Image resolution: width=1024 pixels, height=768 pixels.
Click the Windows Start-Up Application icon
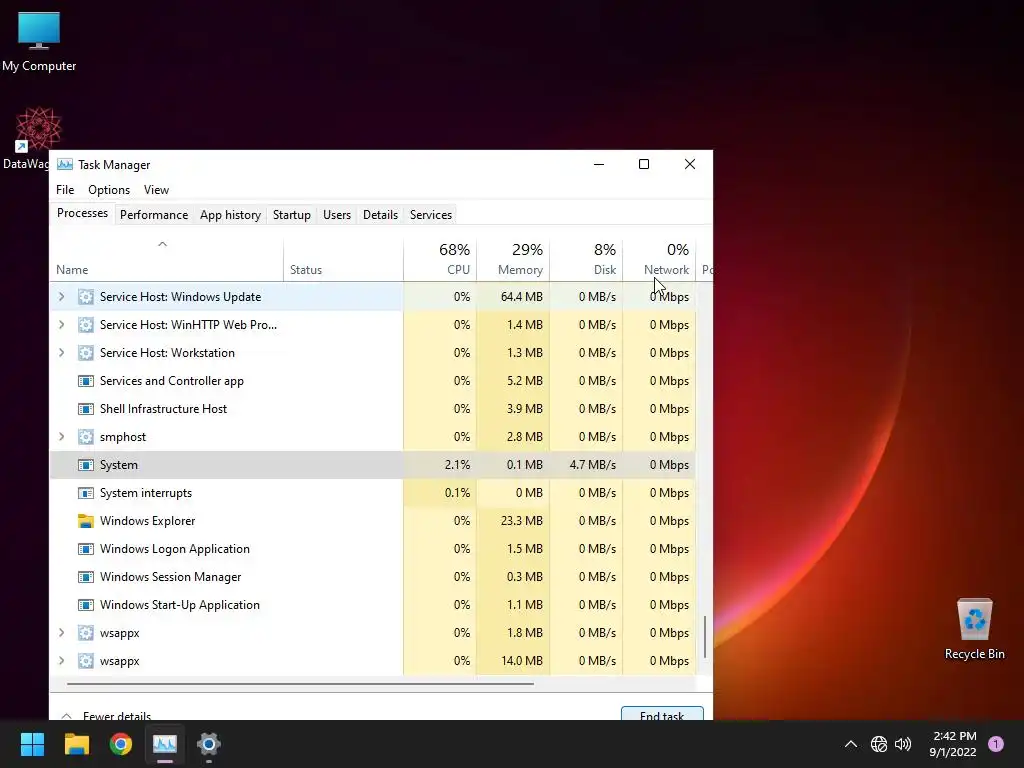coord(86,605)
